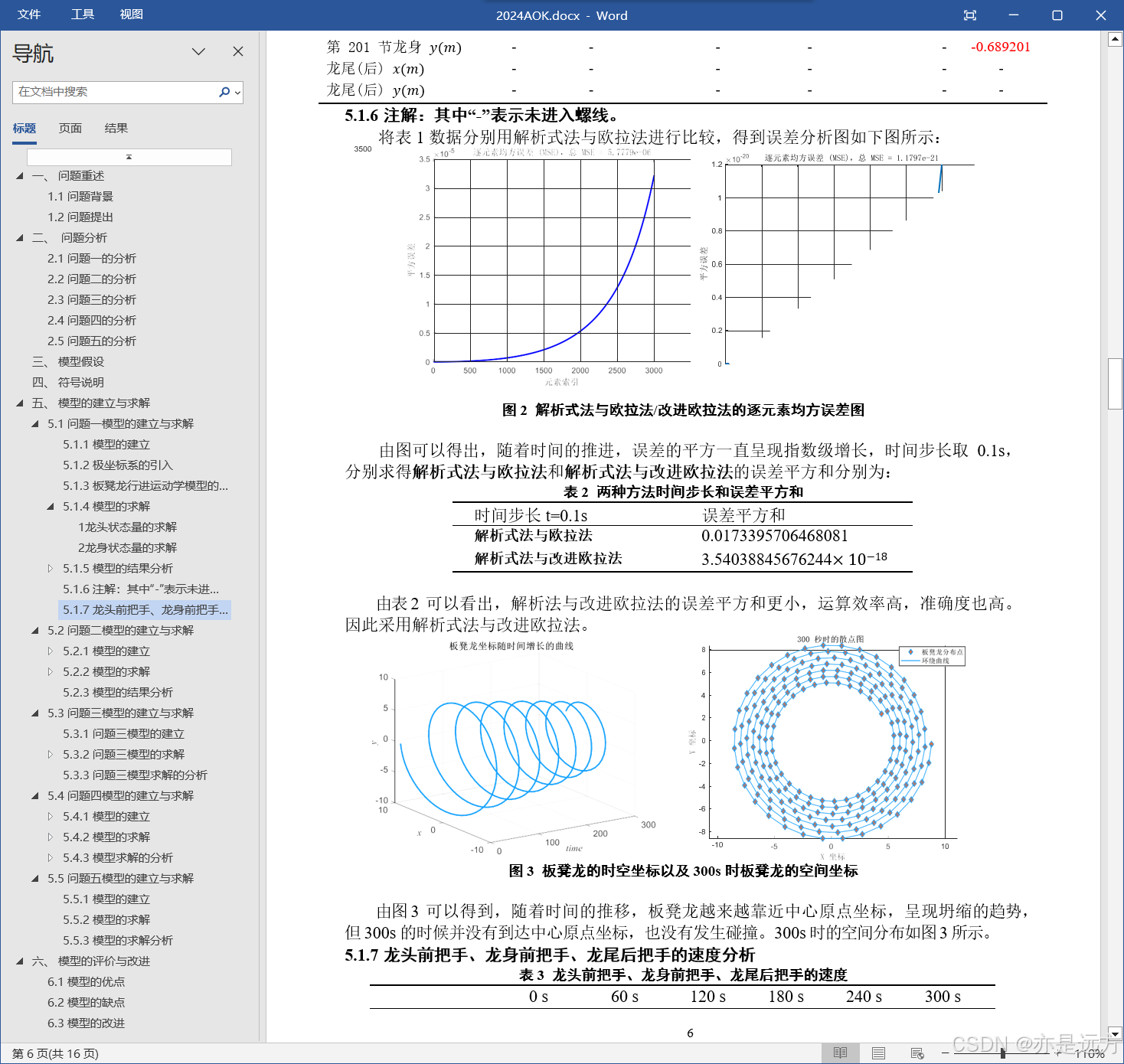Go to heading 1龙头状态量的求解
The height and width of the screenshot is (1064, 1124).
(x=127, y=527)
